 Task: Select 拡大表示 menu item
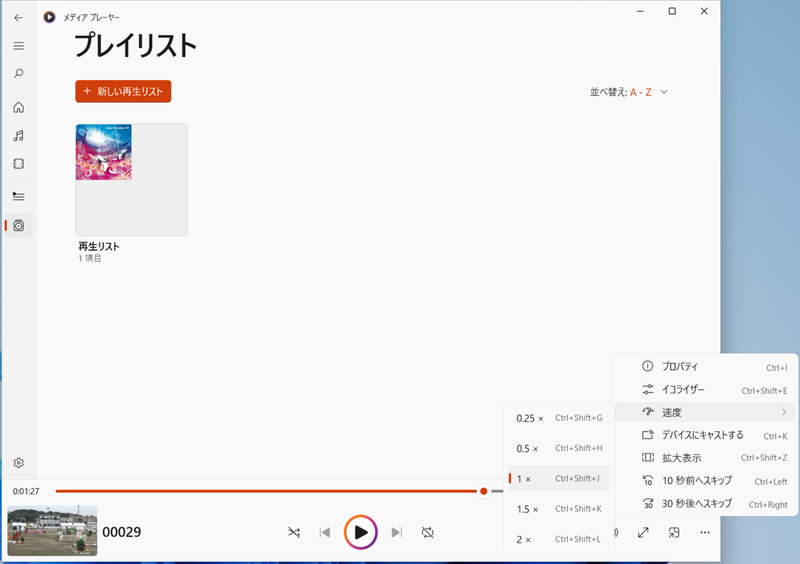click(x=706, y=458)
